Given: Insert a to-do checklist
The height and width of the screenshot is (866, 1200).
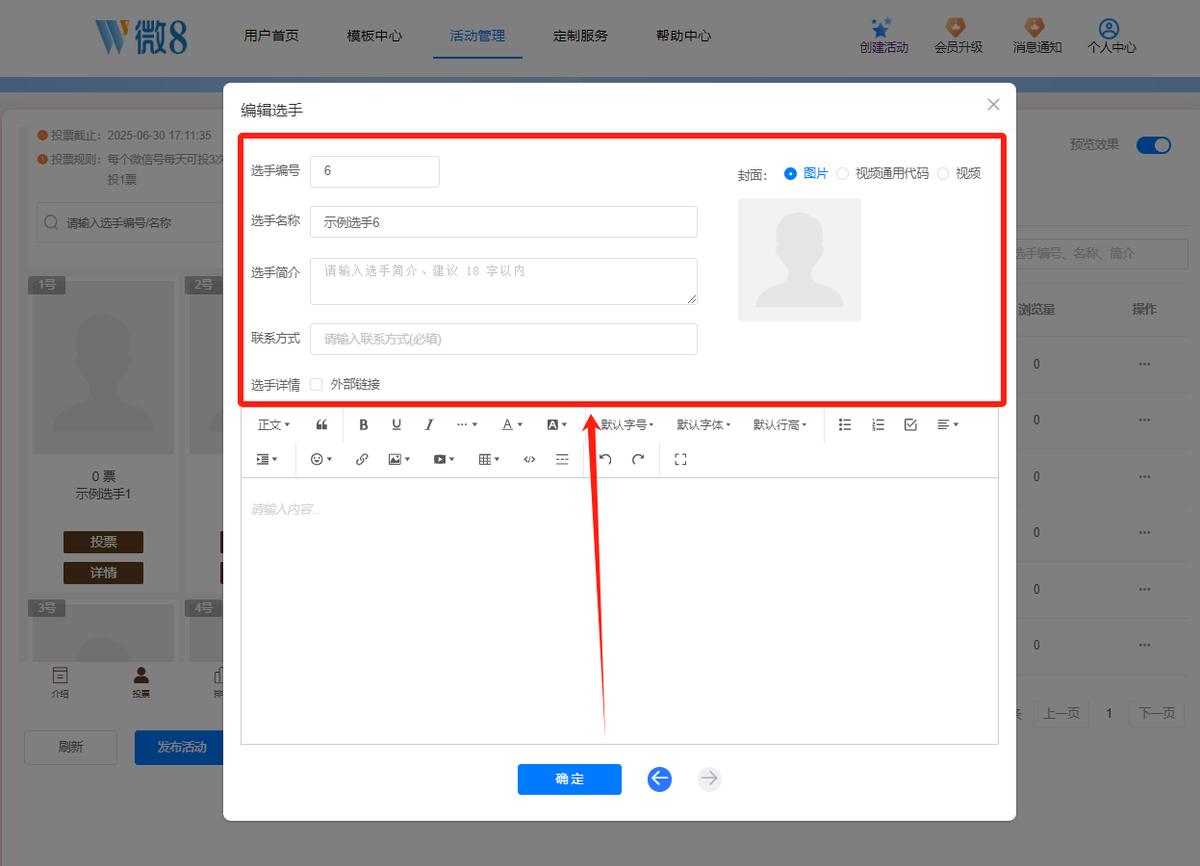Looking at the screenshot, I should [x=910, y=425].
